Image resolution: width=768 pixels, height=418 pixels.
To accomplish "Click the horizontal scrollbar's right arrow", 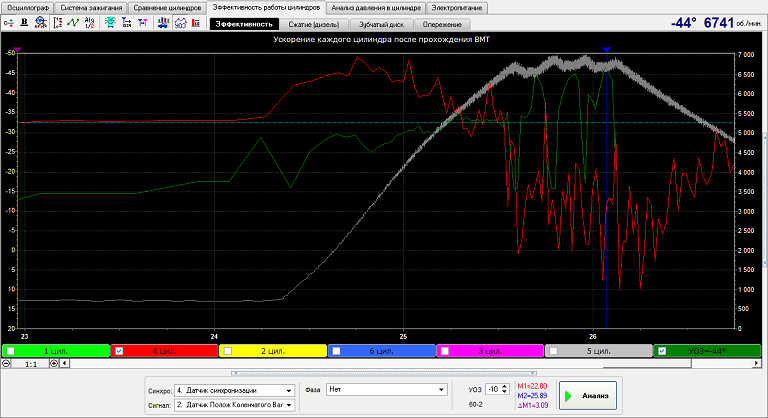I will pos(756,364).
